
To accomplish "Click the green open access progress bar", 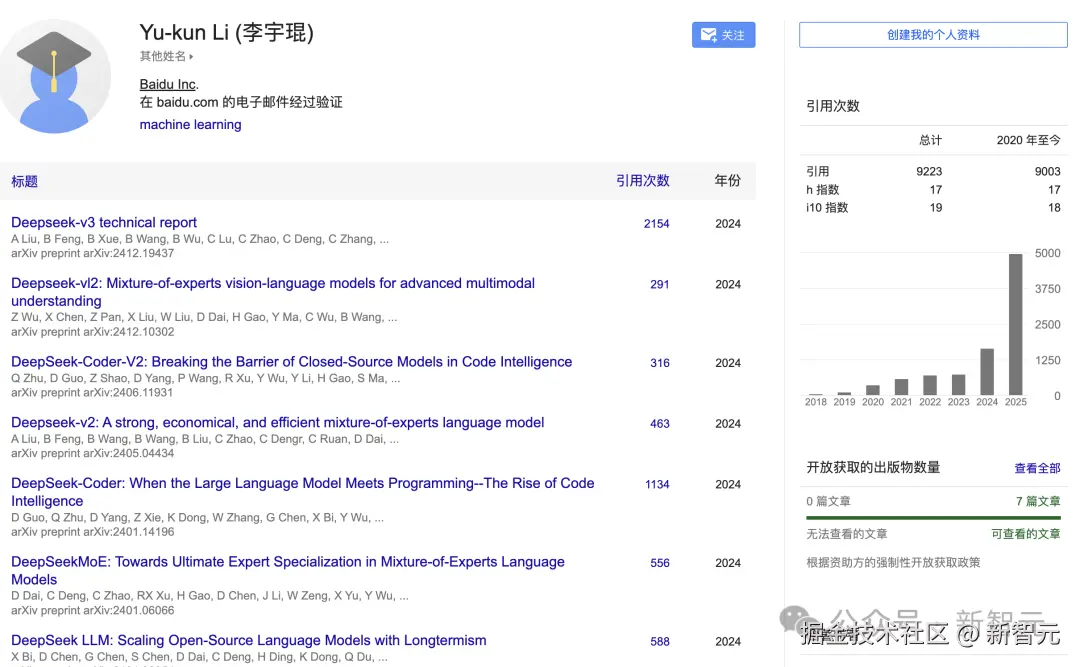I will coord(933,518).
